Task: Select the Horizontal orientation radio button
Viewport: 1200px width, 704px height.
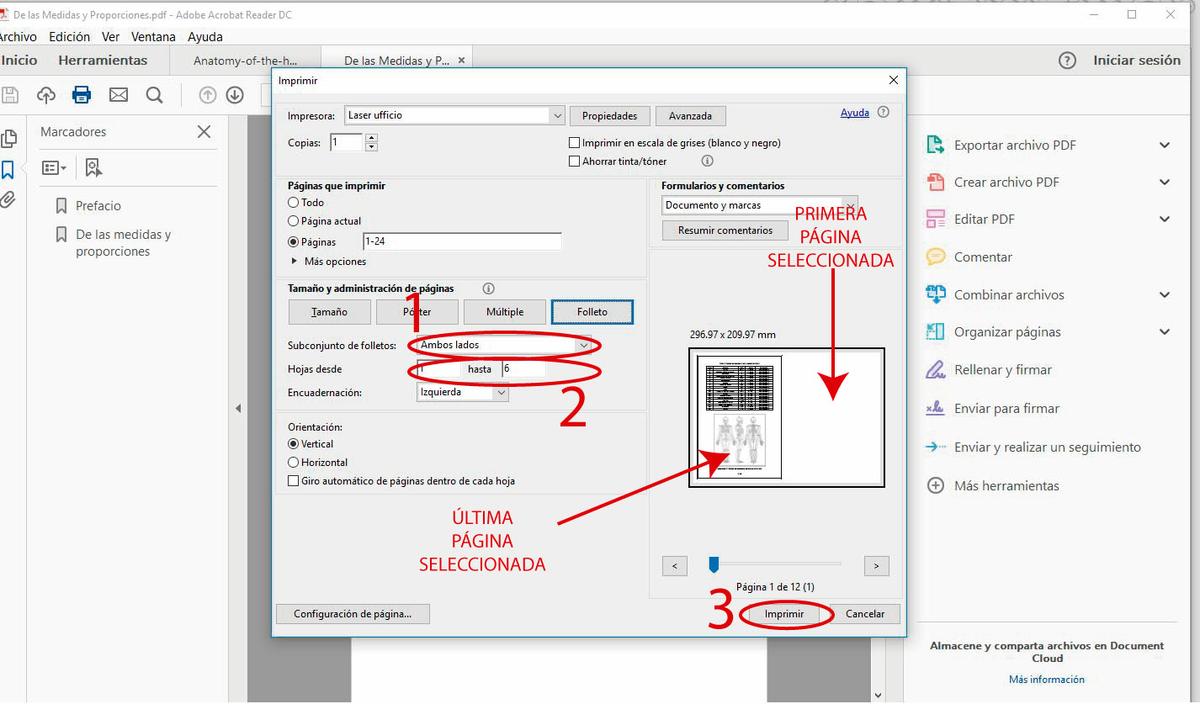Action: pyautogui.click(x=294, y=463)
